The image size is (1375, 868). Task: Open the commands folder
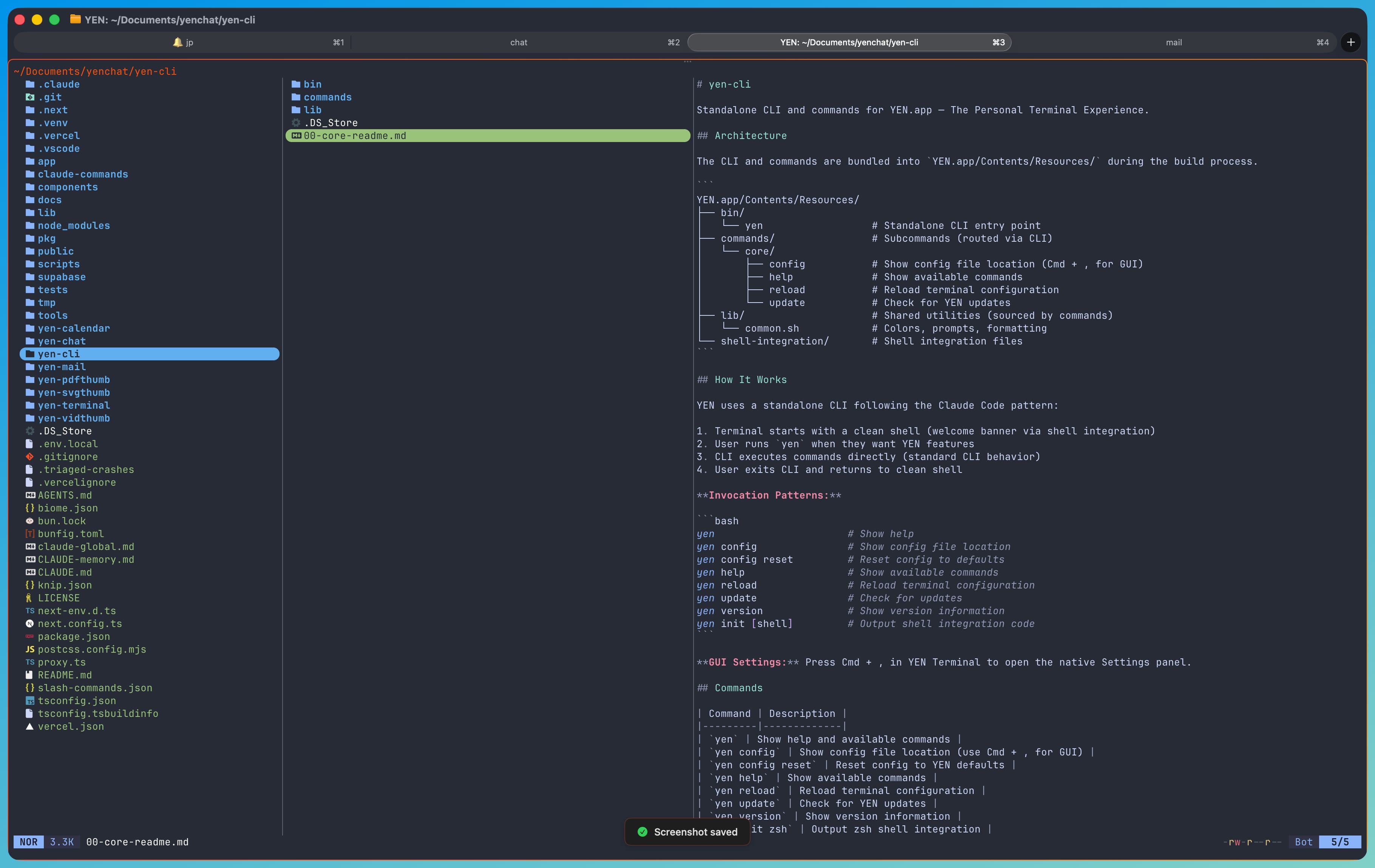coord(327,97)
